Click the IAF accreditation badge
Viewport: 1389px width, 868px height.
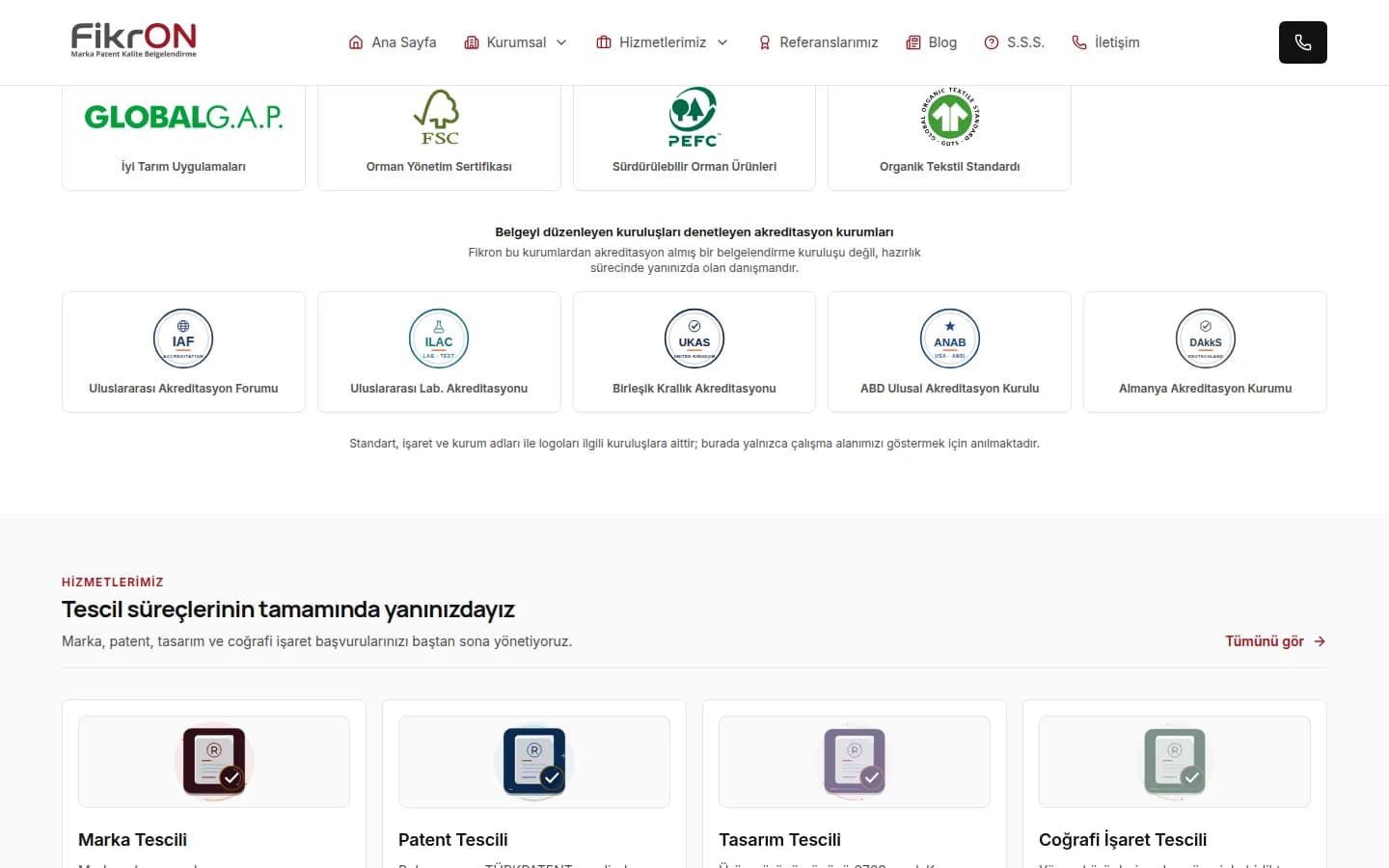click(183, 339)
